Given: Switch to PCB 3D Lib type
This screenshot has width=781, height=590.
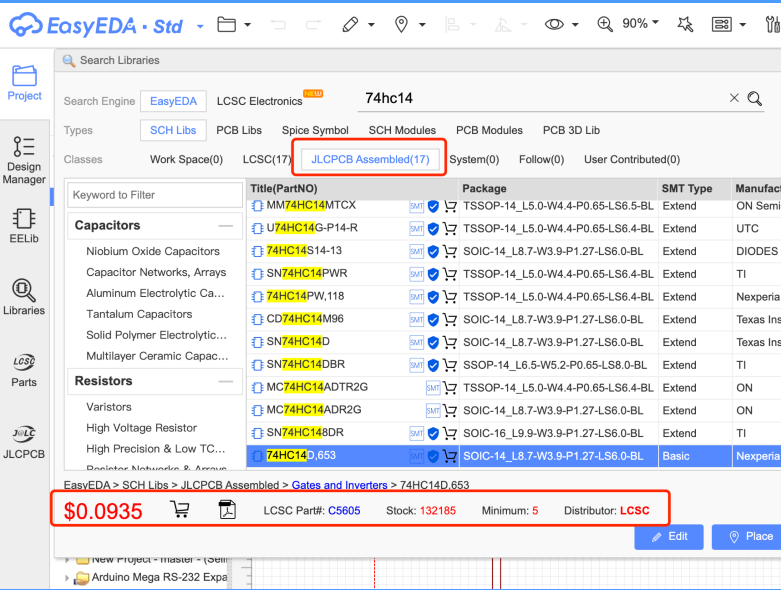Looking at the screenshot, I should (x=571, y=130).
